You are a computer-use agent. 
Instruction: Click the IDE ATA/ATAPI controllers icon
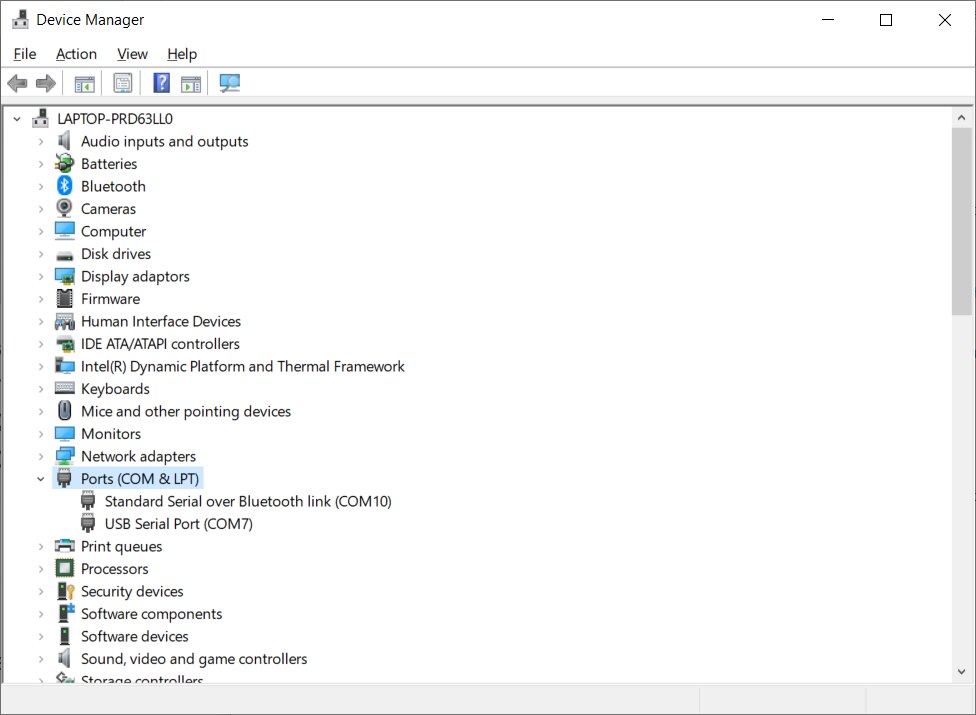(65, 343)
